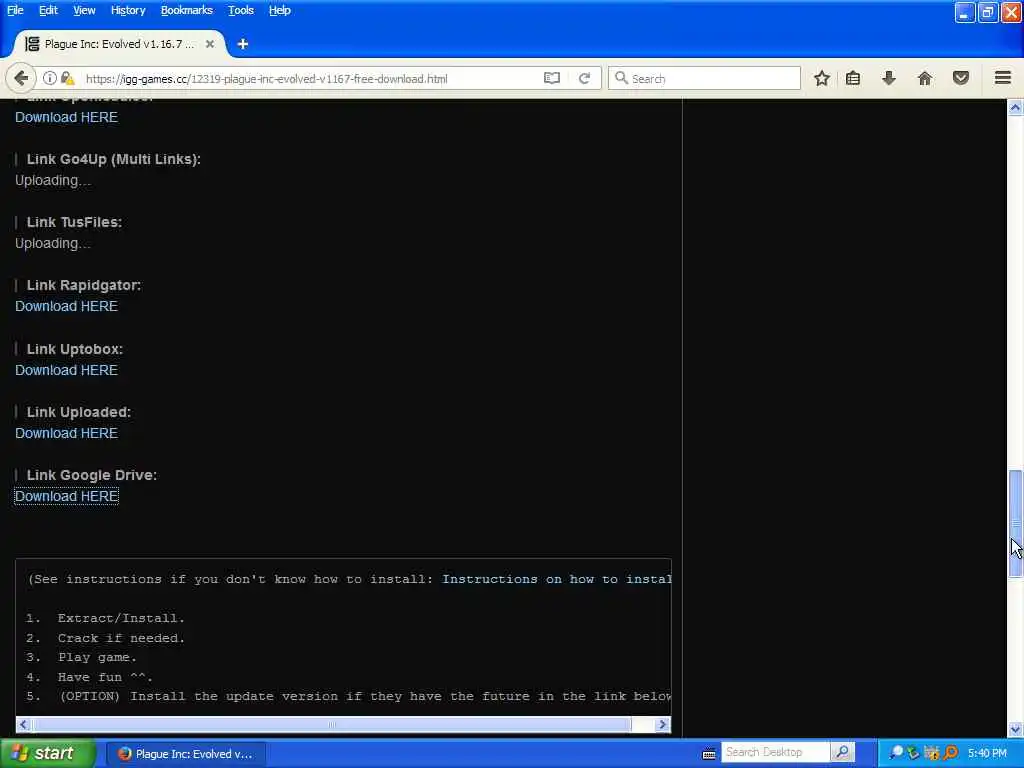
Task: Click the Link Go4Up (Multi Links) heading
Action: pyautogui.click(x=114, y=159)
